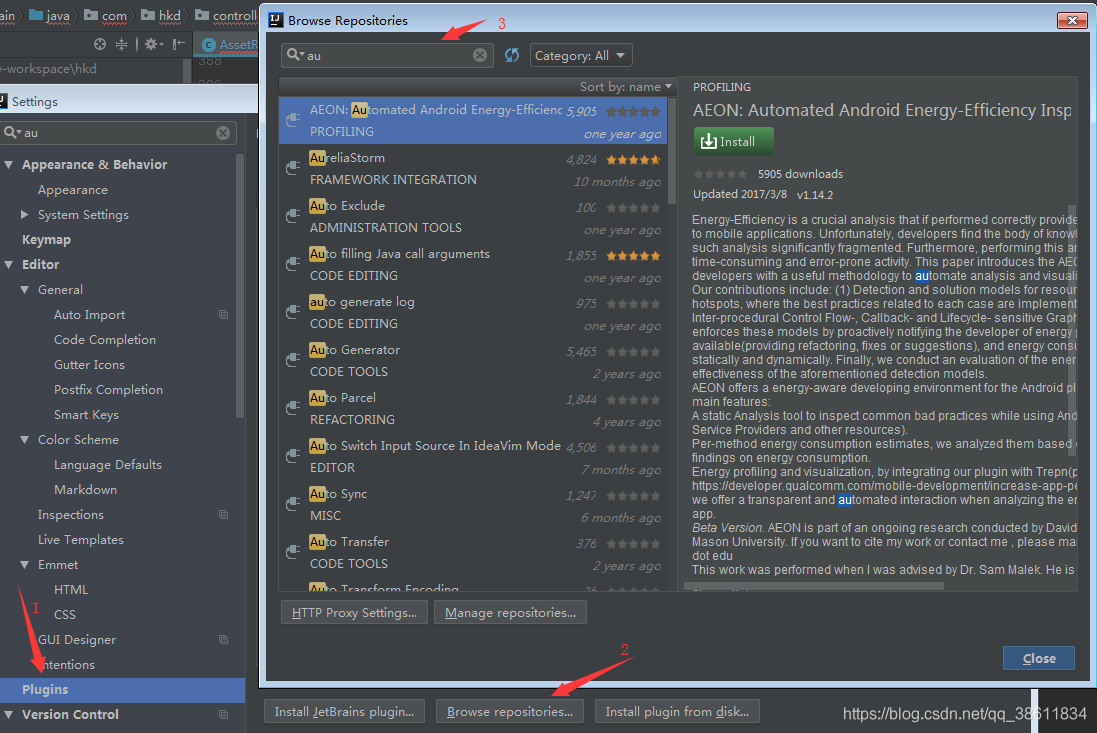Image resolution: width=1097 pixels, height=733 pixels.
Task: Click HTTP Proxy Settings button
Action: click(354, 613)
